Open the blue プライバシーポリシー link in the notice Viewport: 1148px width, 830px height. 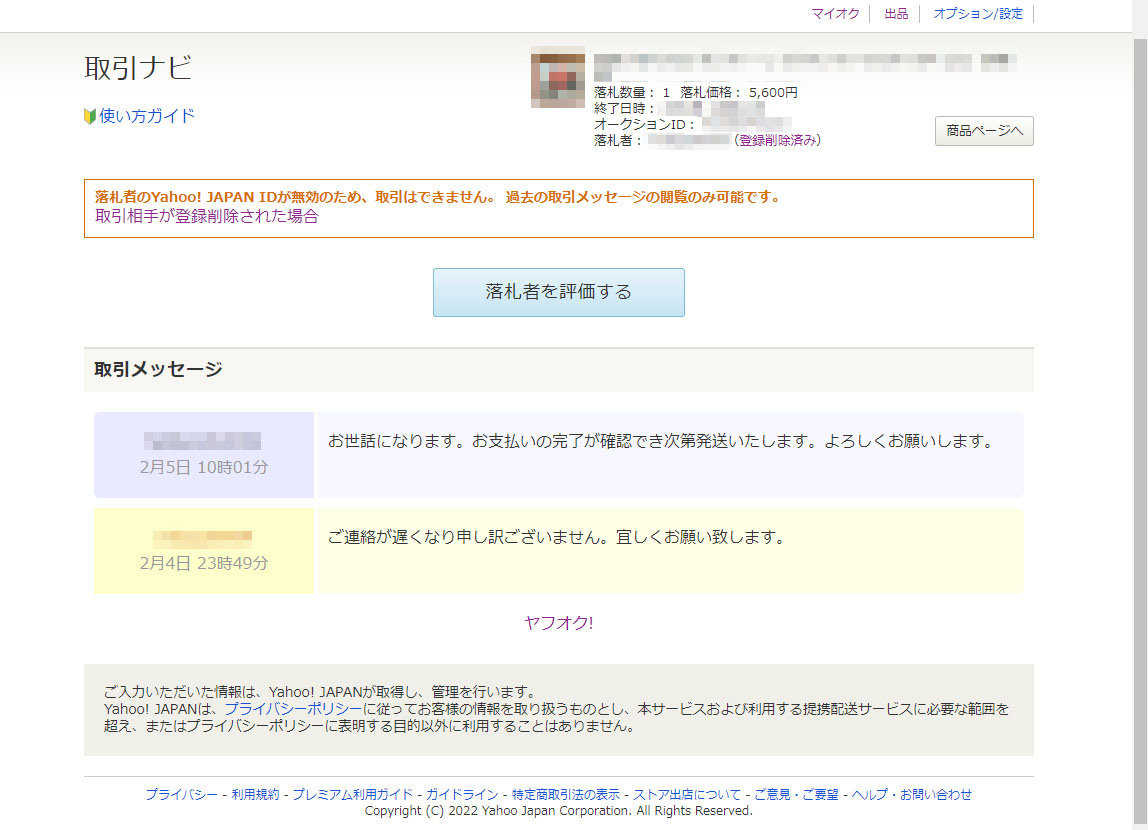tap(292, 709)
